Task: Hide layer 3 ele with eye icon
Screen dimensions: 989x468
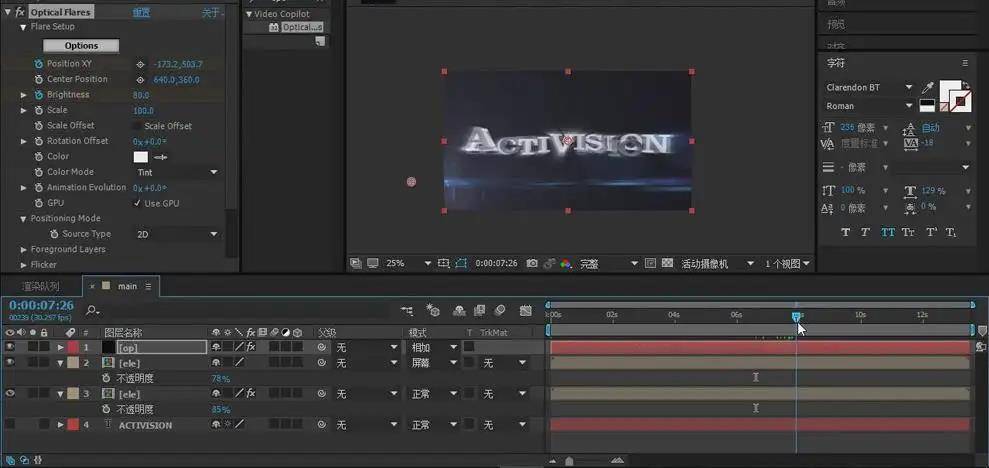Action: (x=9, y=393)
